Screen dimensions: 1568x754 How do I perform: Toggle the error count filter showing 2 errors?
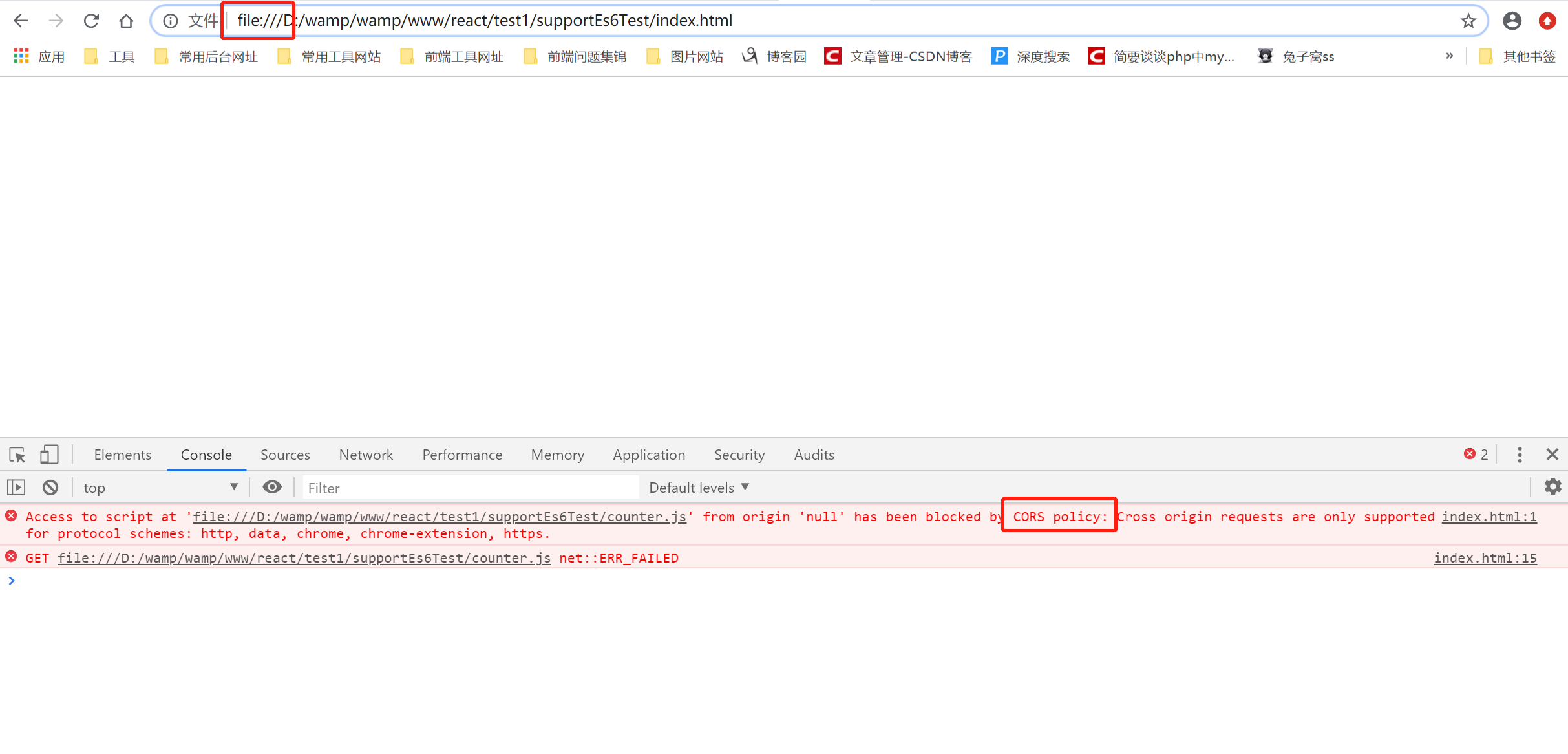1476,455
